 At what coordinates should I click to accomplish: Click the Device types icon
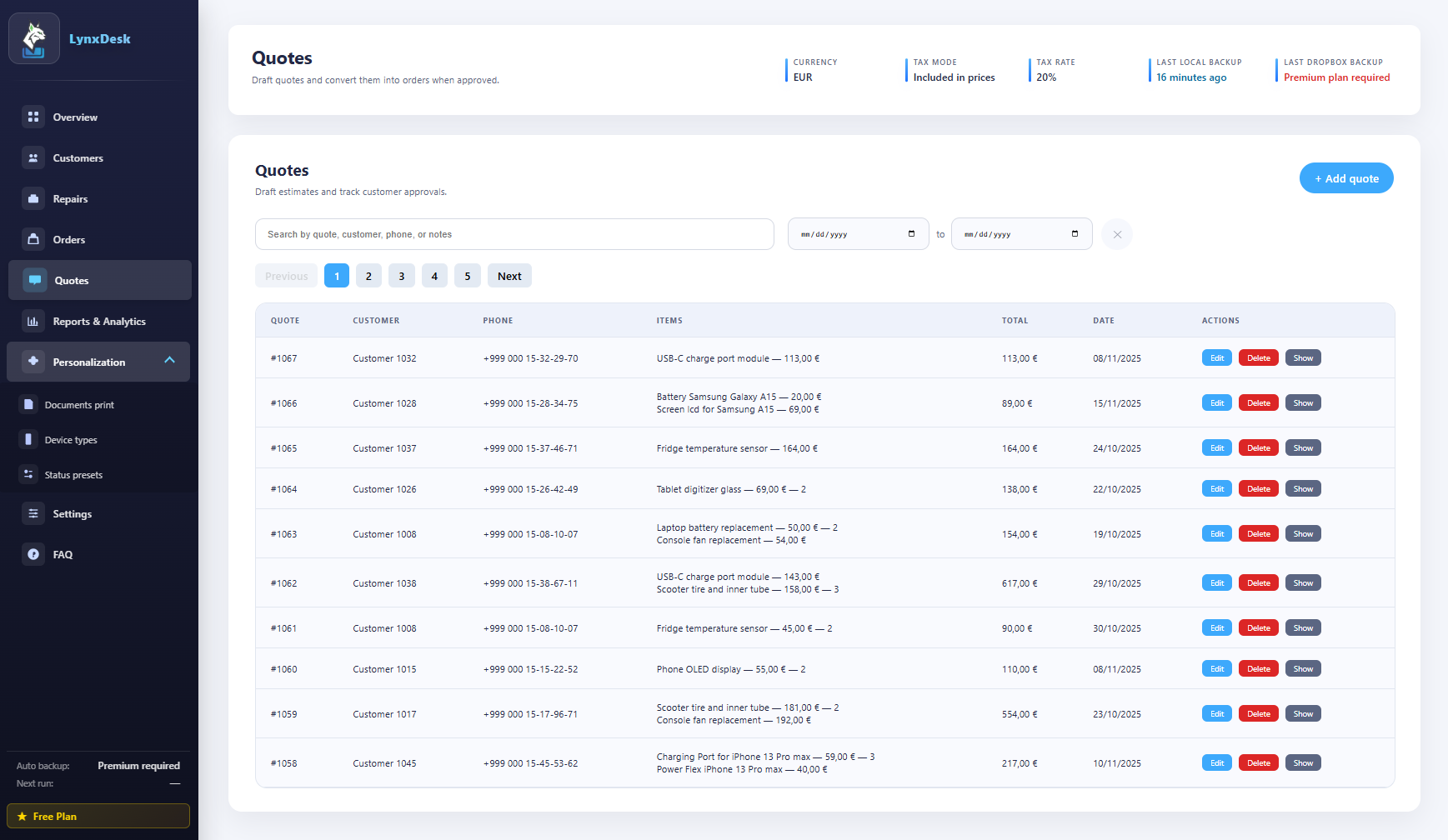point(28,439)
